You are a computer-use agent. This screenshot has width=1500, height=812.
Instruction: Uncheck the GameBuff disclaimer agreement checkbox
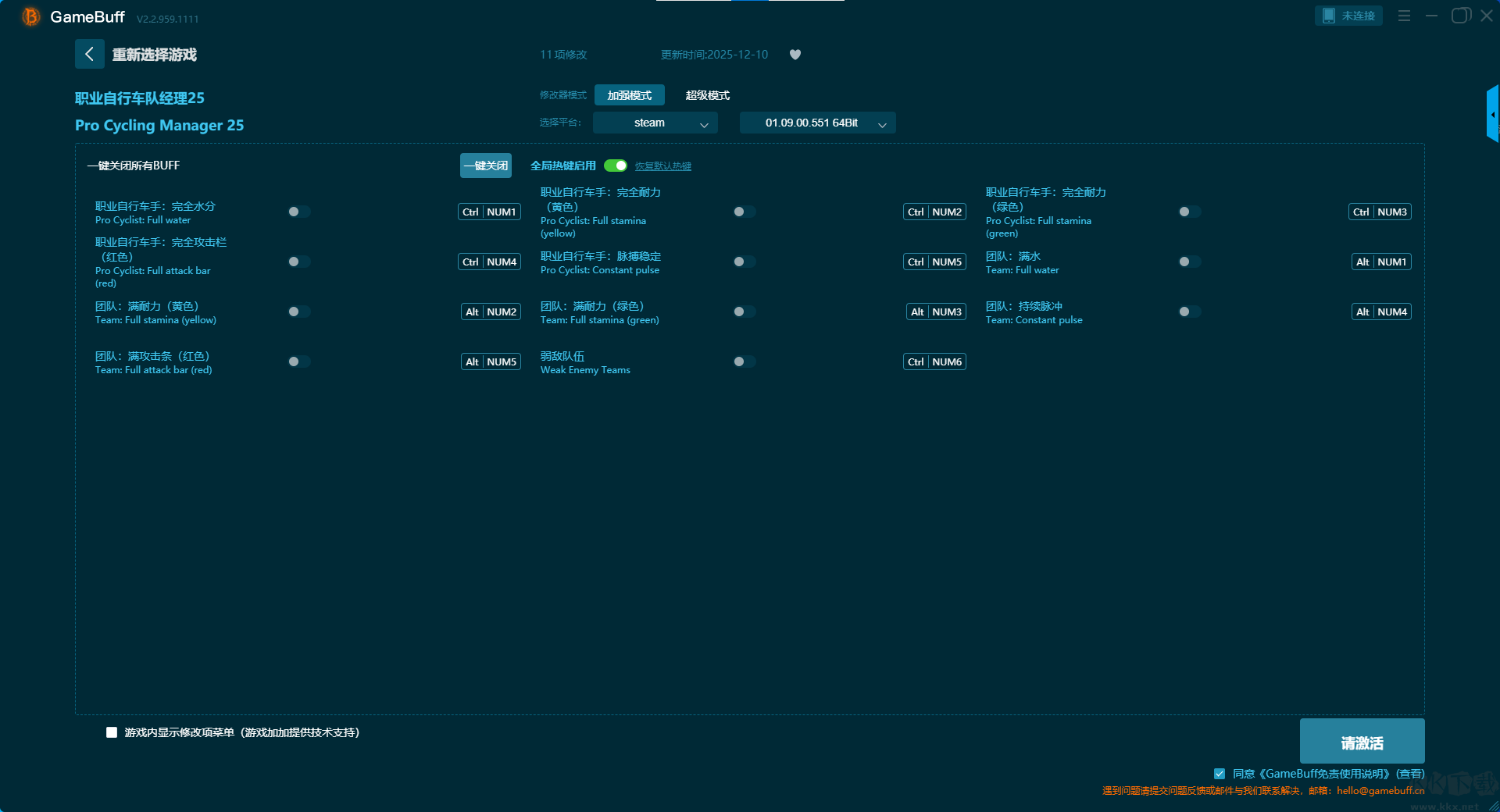point(1219,774)
